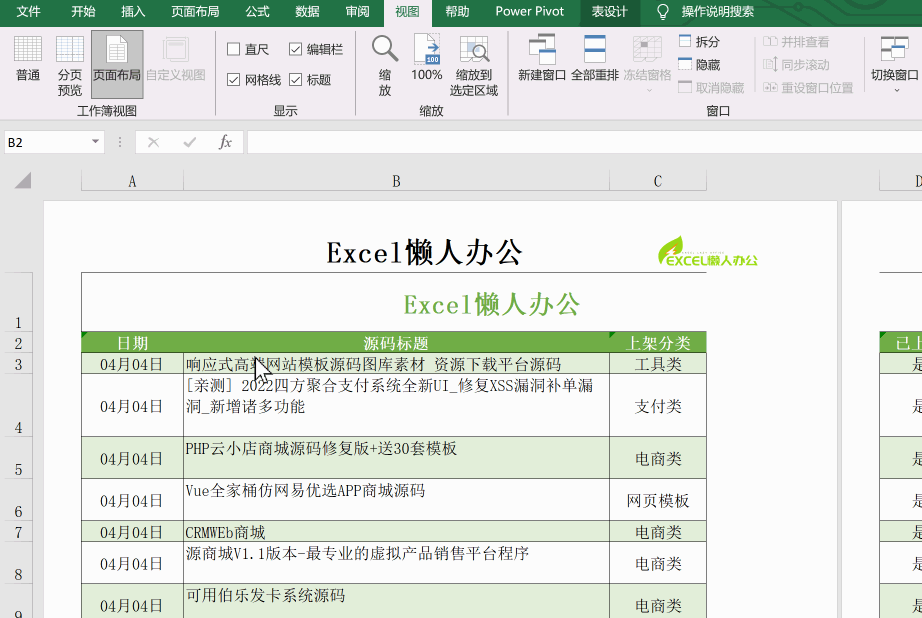This screenshot has width=922, height=618.
Task: Click the 支付类 cell
Action: click(658, 406)
